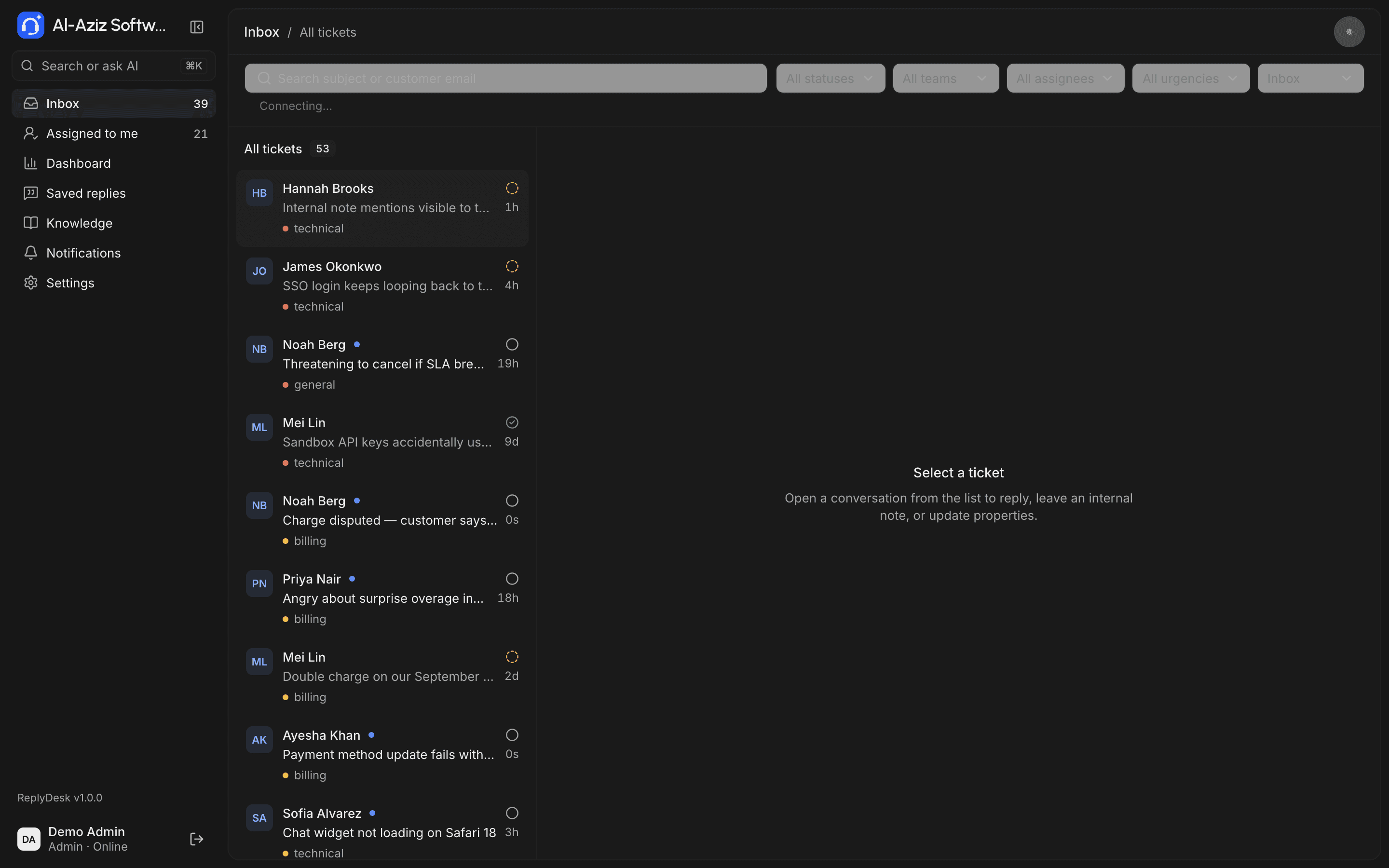Image resolution: width=1389 pixels, height=868 pixels.
Task: Open Saved replies
Action: (114, 193)
